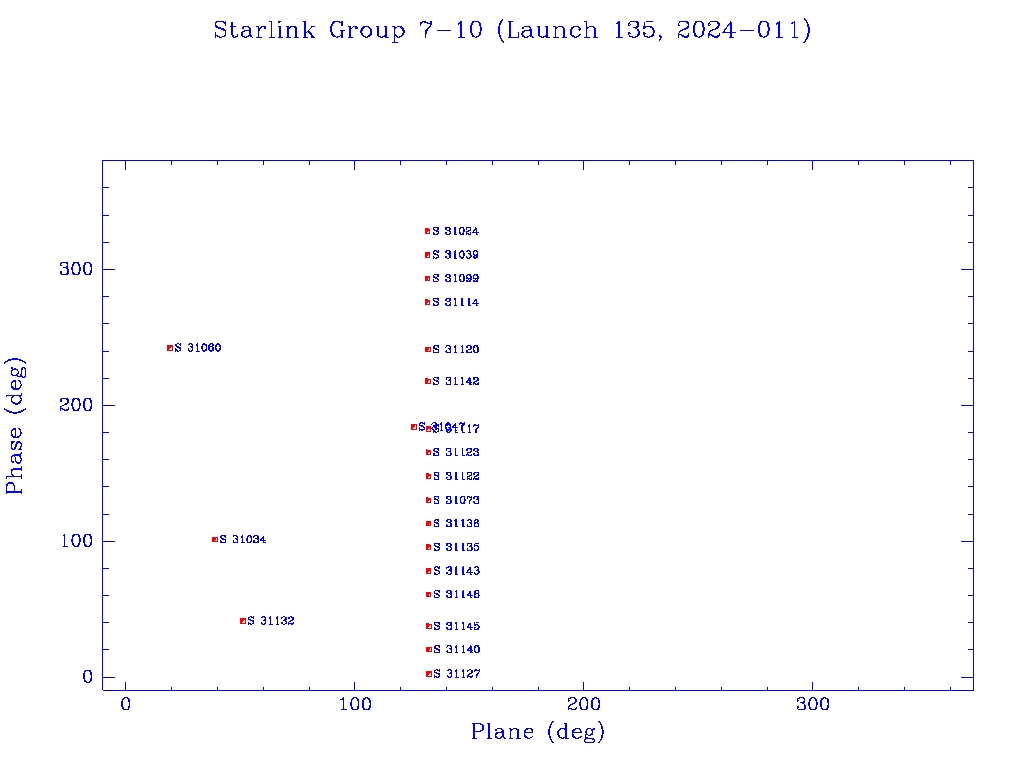Viewport: 1024px width, 768px height.
Task: Select the S 31060 label
Action: coord(198,348)
